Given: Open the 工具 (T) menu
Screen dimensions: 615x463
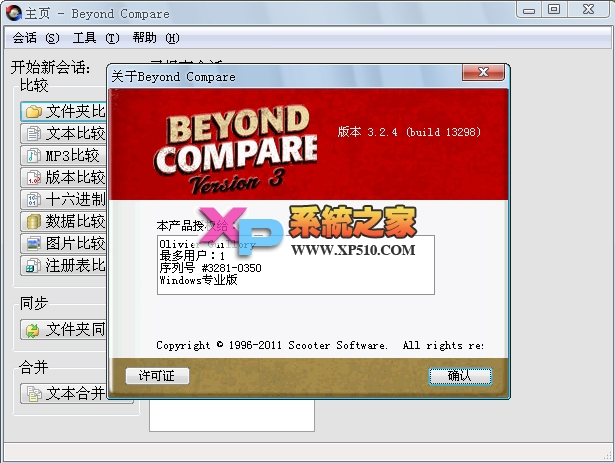Looking at the screenshot, I should point(96,38).
